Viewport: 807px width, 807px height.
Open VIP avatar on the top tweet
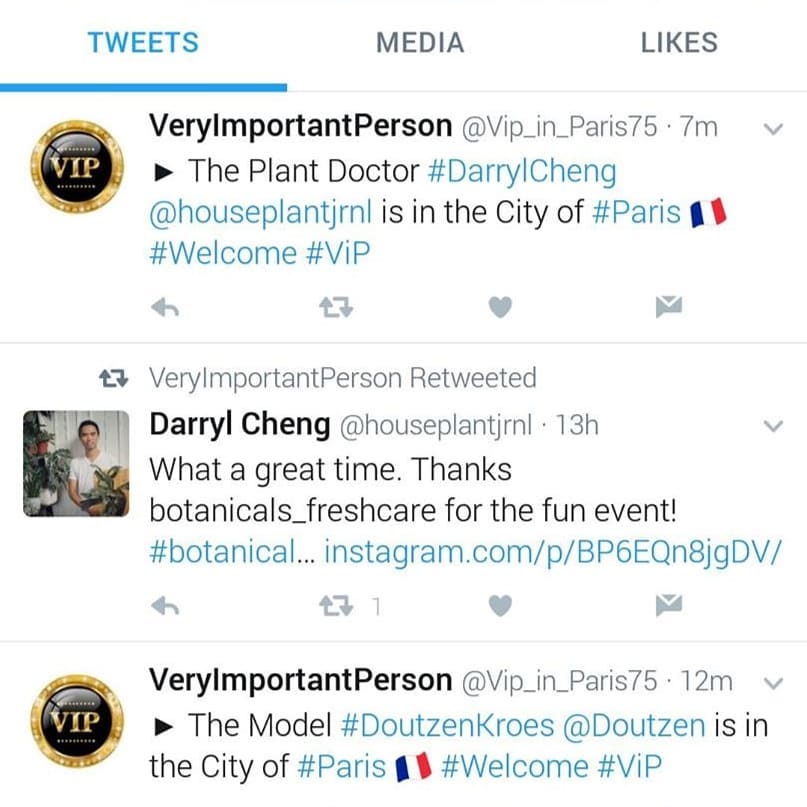coord(77,166)
